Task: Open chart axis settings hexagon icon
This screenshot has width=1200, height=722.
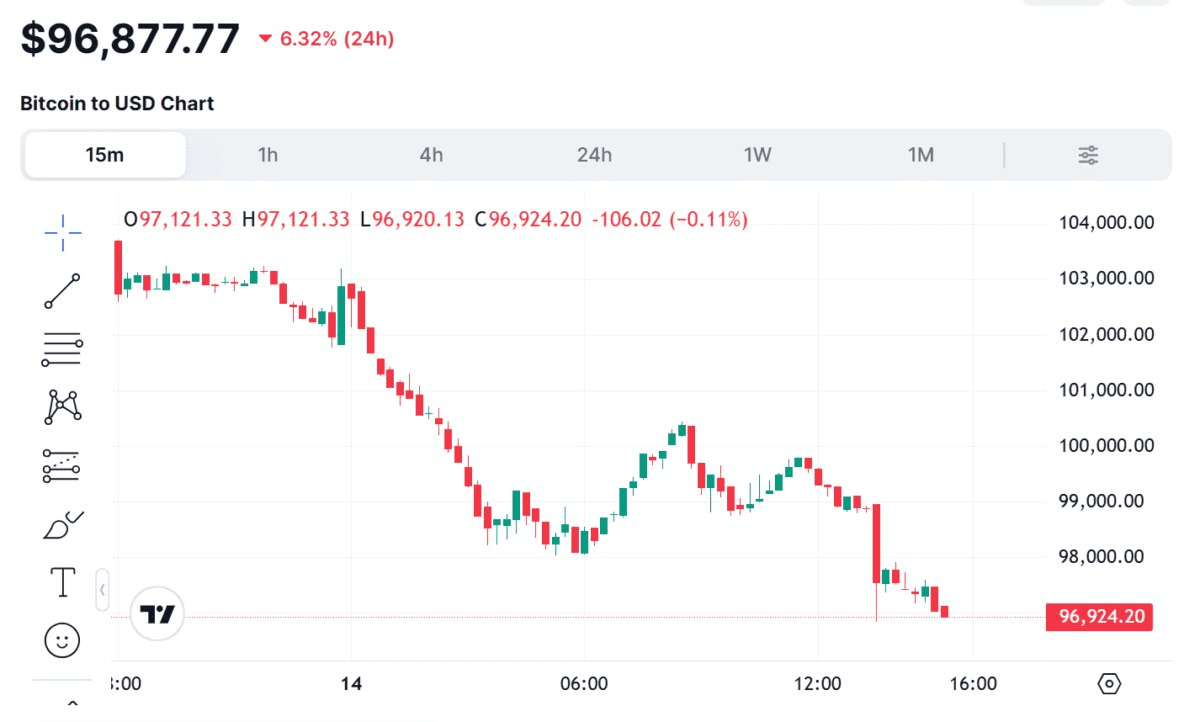Action: [1109, 685]
